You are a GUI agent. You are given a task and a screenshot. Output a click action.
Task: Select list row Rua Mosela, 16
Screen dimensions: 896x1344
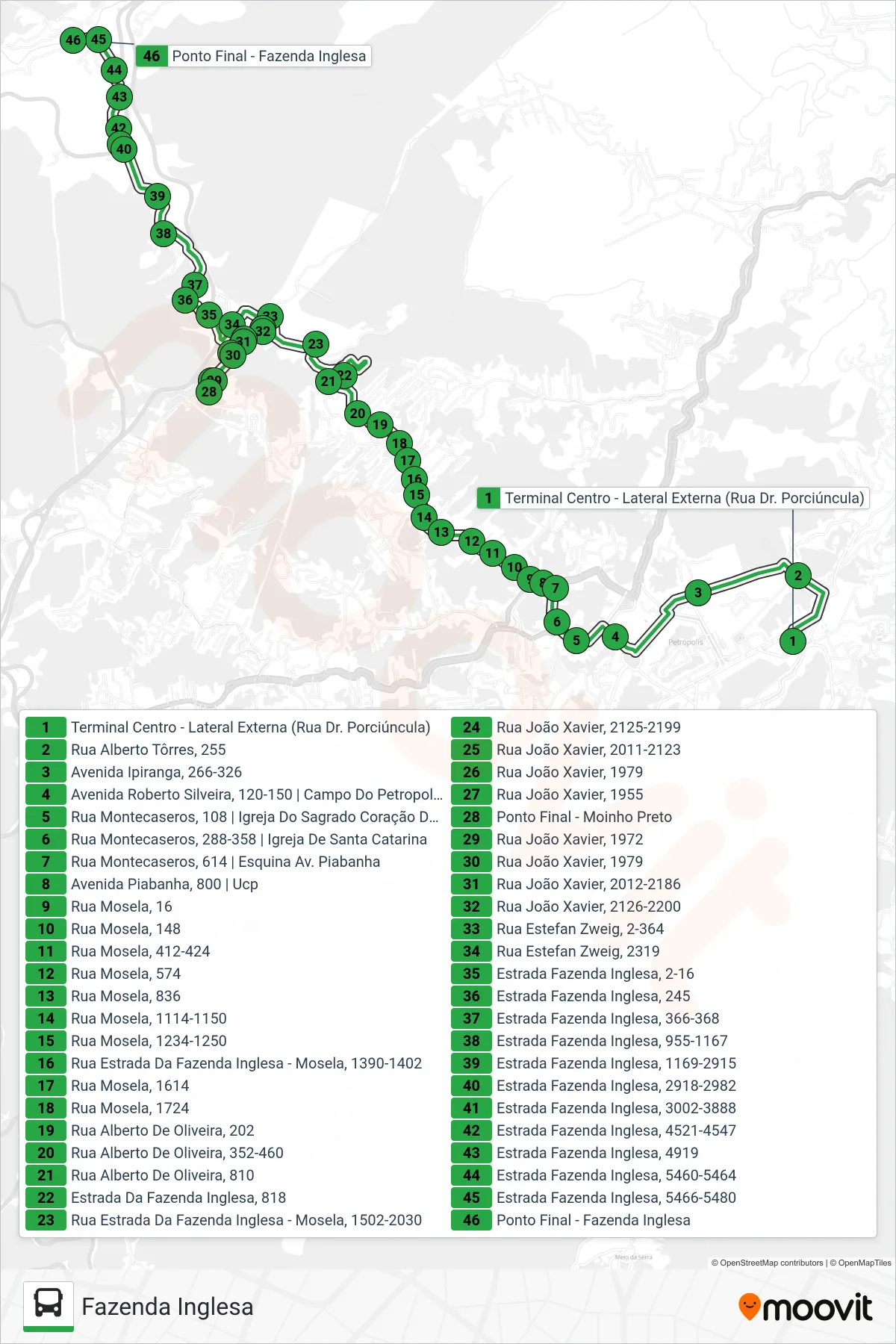click(234, 906)
